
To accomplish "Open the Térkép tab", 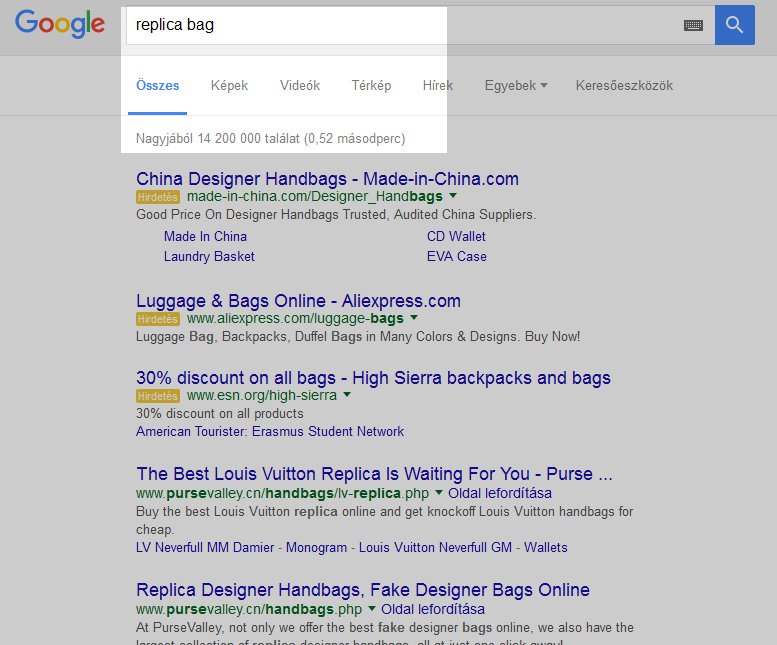I will point(371,85).
